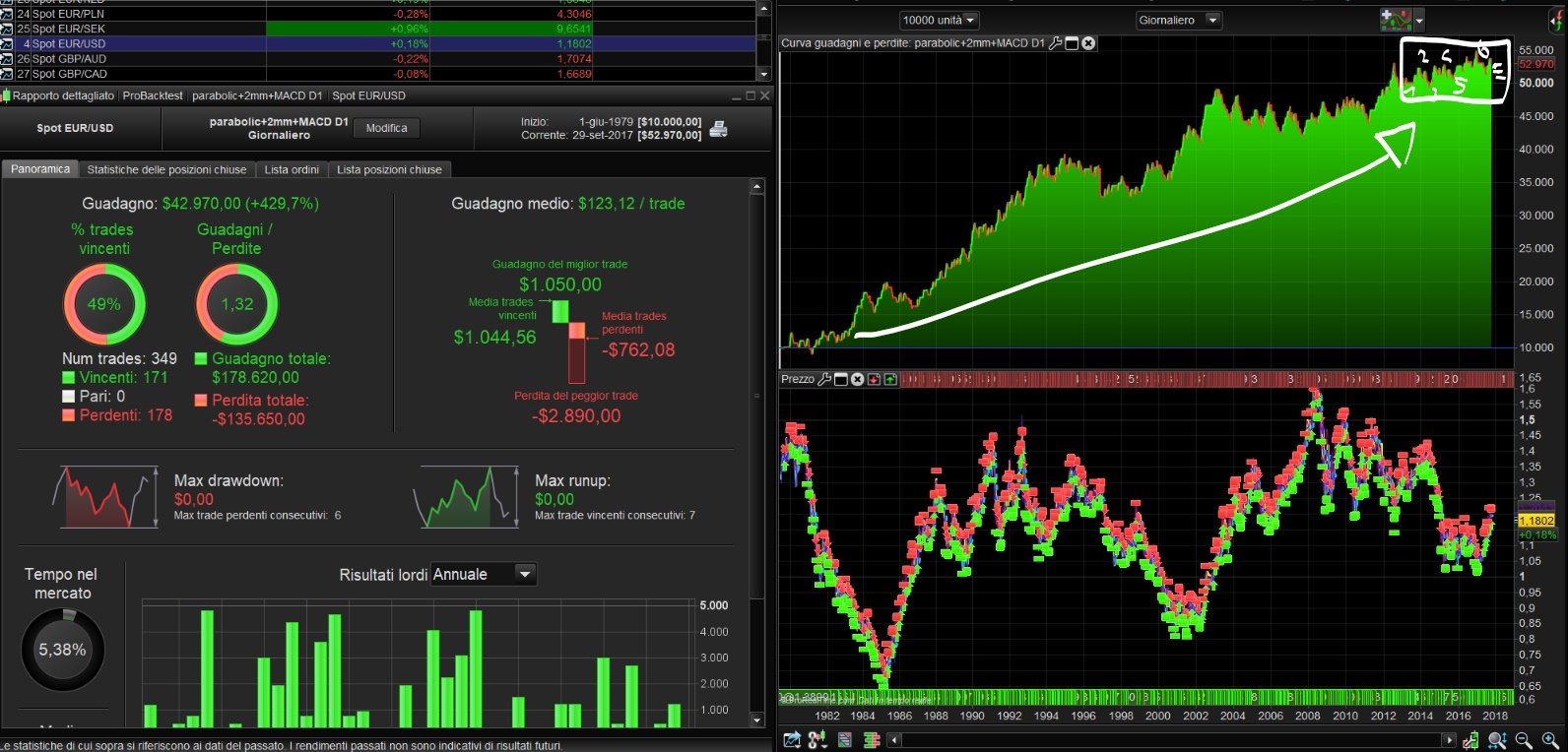
Task: Click the 1,32 Guadagni/Perdite donut chart
Action: coord(236,304)
